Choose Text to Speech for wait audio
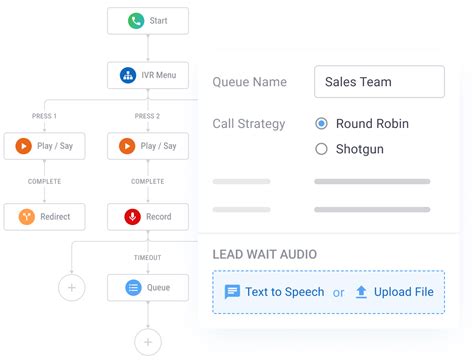Screen dimensions: 474x363 point(285,292)
